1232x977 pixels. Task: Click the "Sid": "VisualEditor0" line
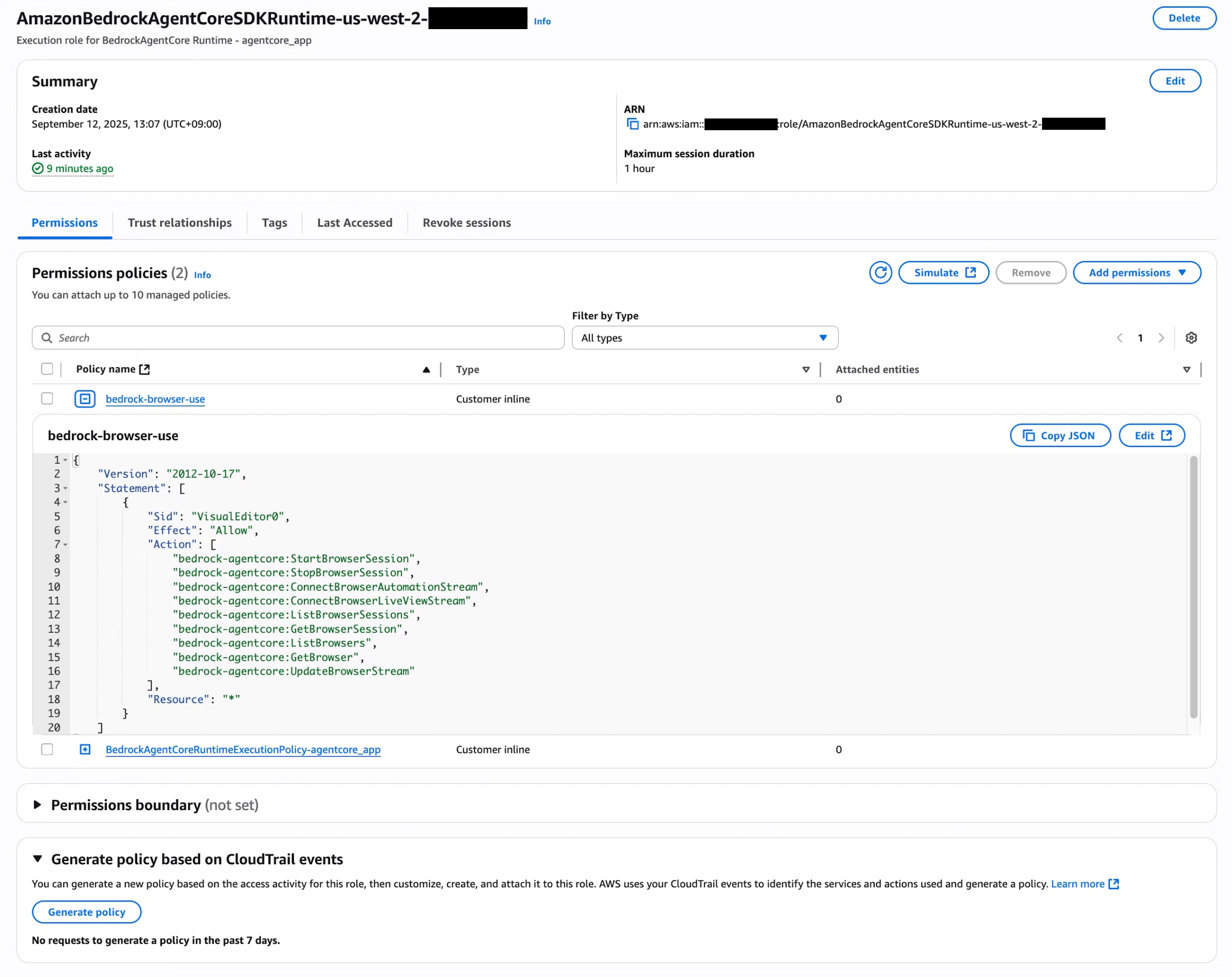218,517
